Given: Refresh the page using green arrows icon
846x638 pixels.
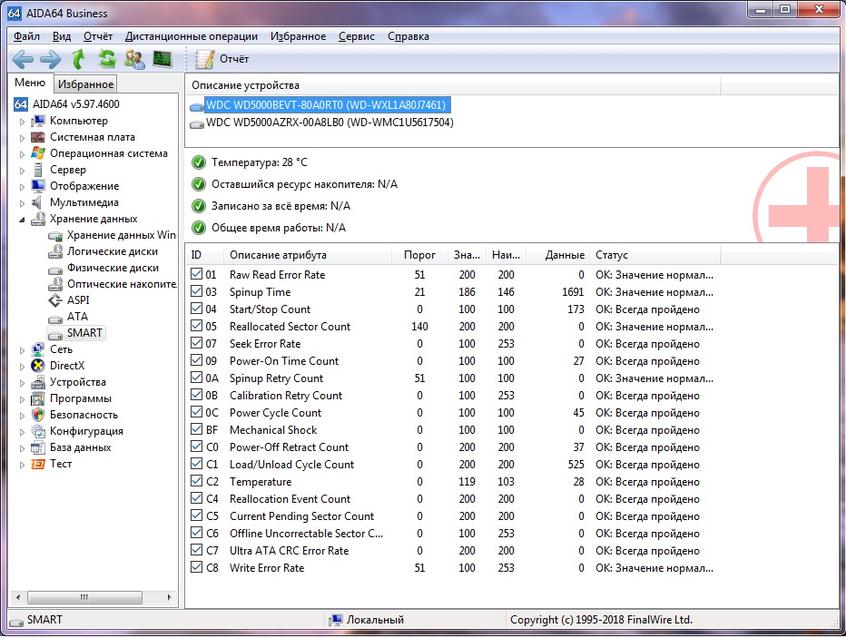Looking at the screenshot, I should 107,59.
